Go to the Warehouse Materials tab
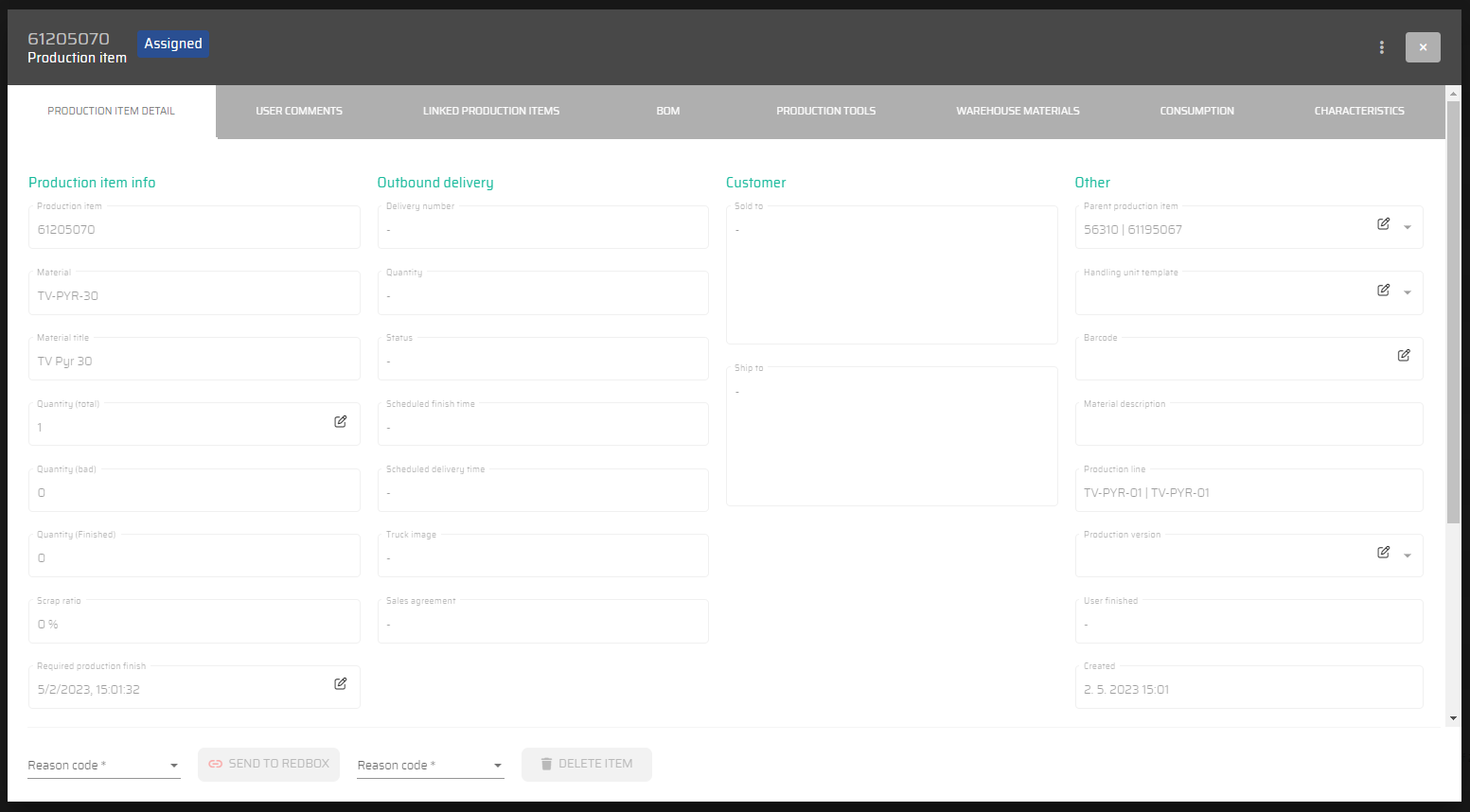The height and width of the screenshot is (812, 1470). click(x=1018, y=112)
